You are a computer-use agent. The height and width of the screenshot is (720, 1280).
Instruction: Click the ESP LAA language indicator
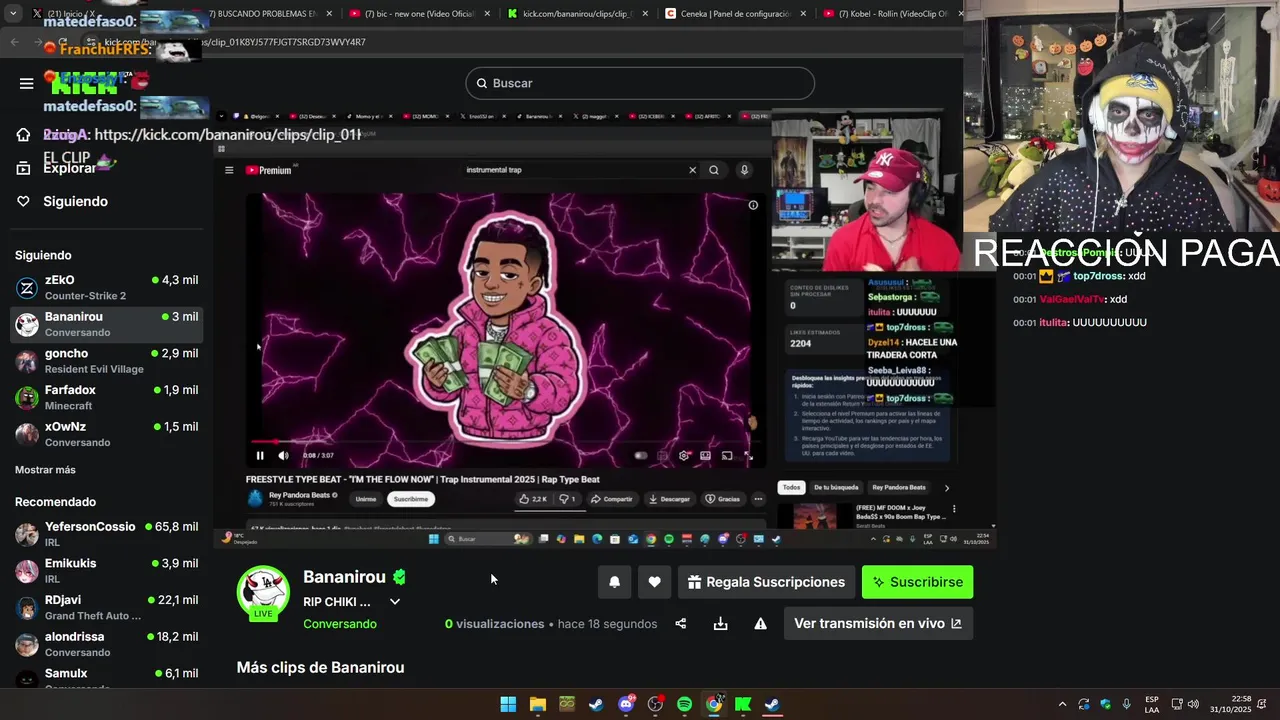[1152, 704]
